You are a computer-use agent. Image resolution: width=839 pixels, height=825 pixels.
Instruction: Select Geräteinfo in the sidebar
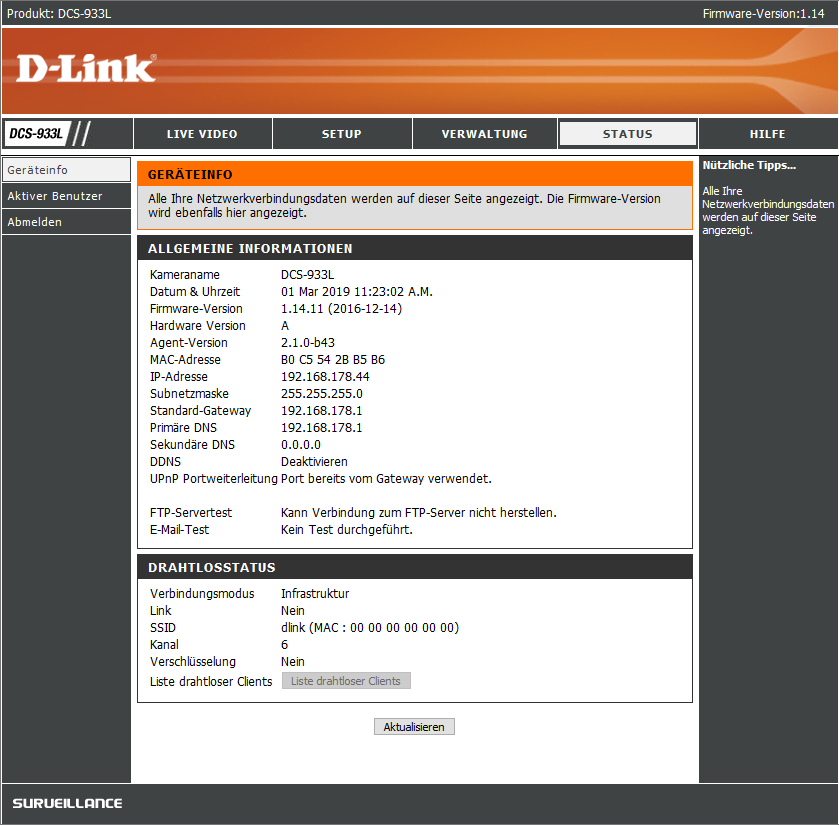click(x=66, y=170)
